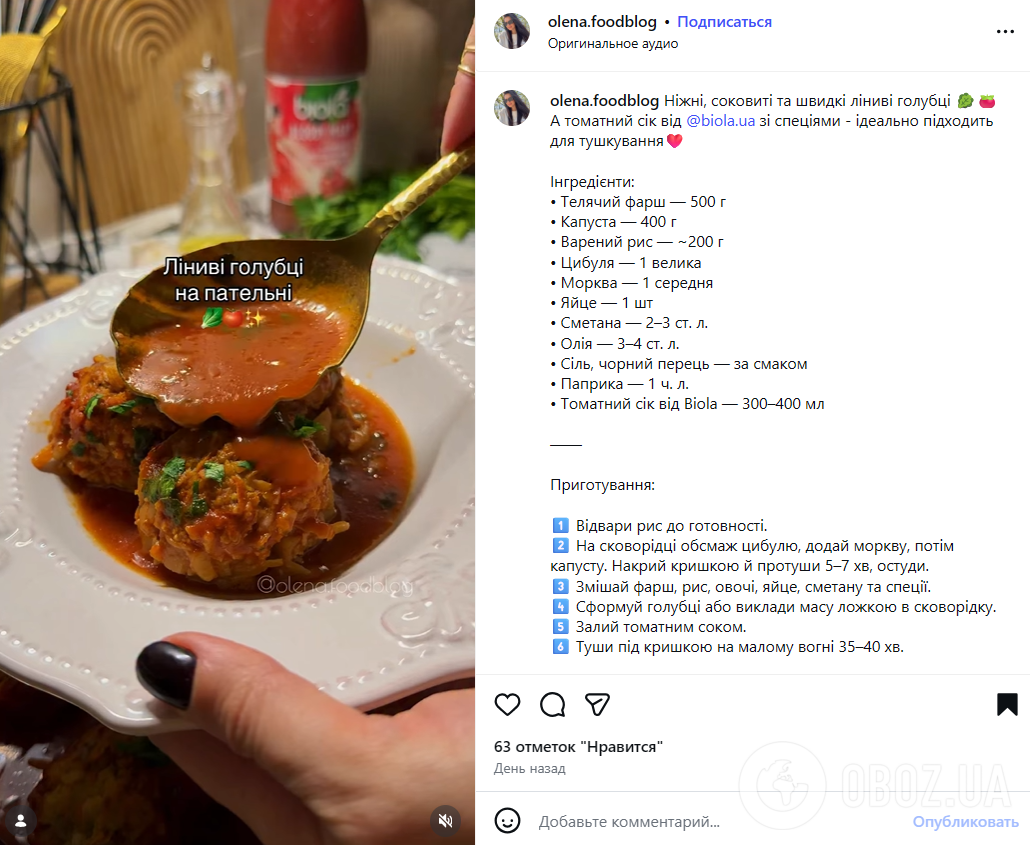The height and width of the screenshot is (845, 1030).
Task: Open the three-dot options menu
Action: (x=1005, y=32)
